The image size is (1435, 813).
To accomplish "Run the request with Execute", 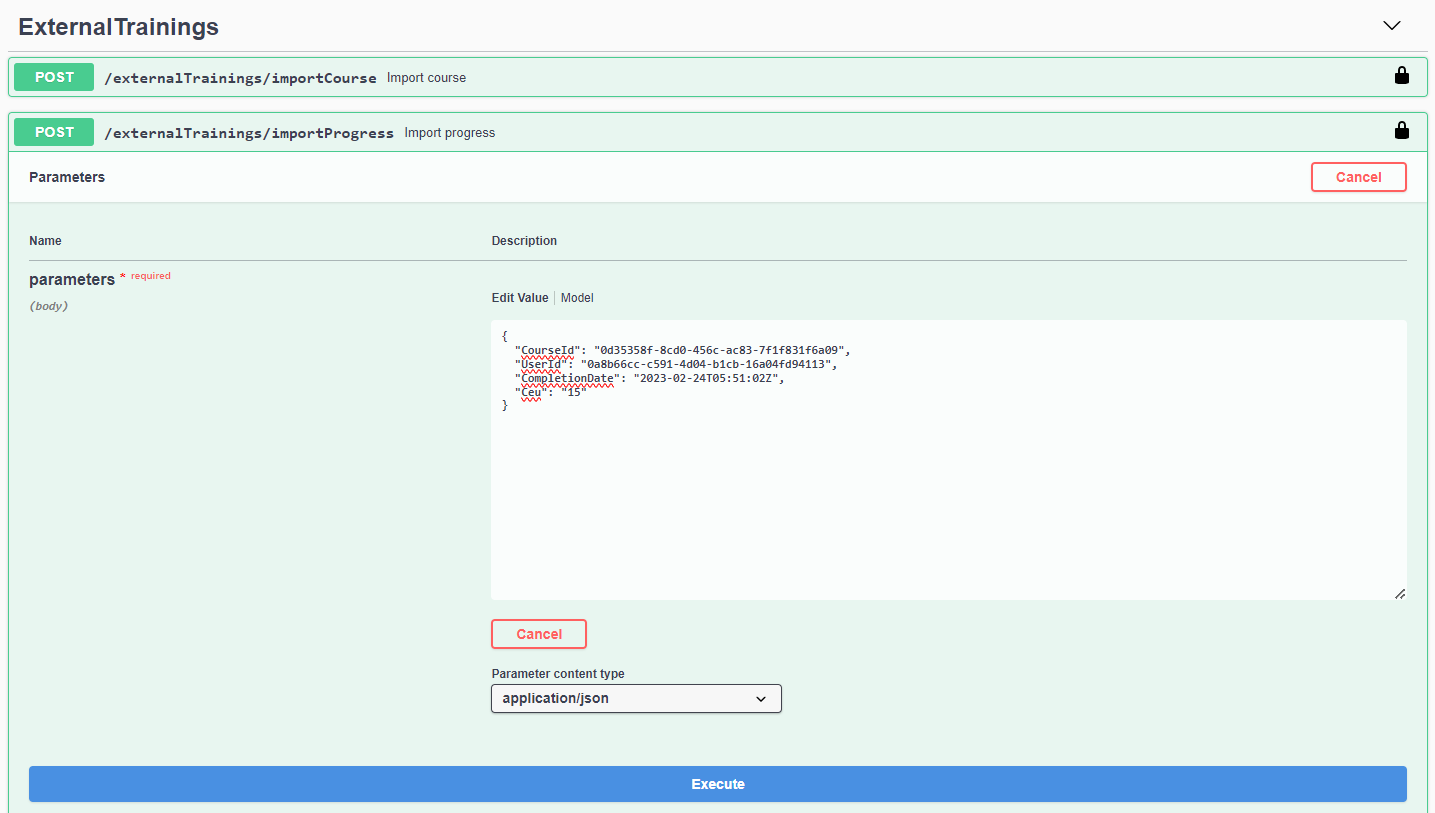I will 717,784.
